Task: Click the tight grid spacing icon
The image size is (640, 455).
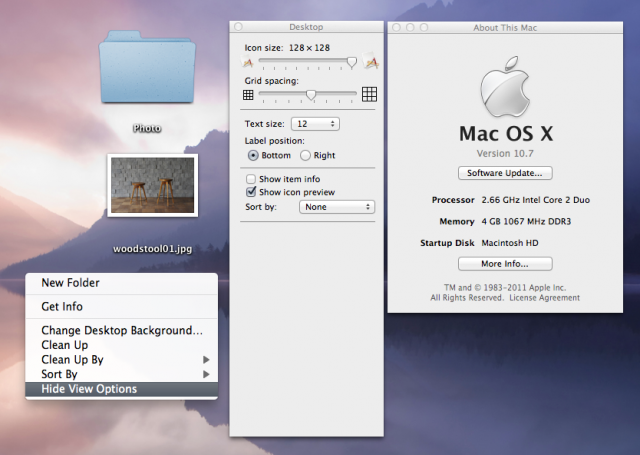Action: click(248, 95)
